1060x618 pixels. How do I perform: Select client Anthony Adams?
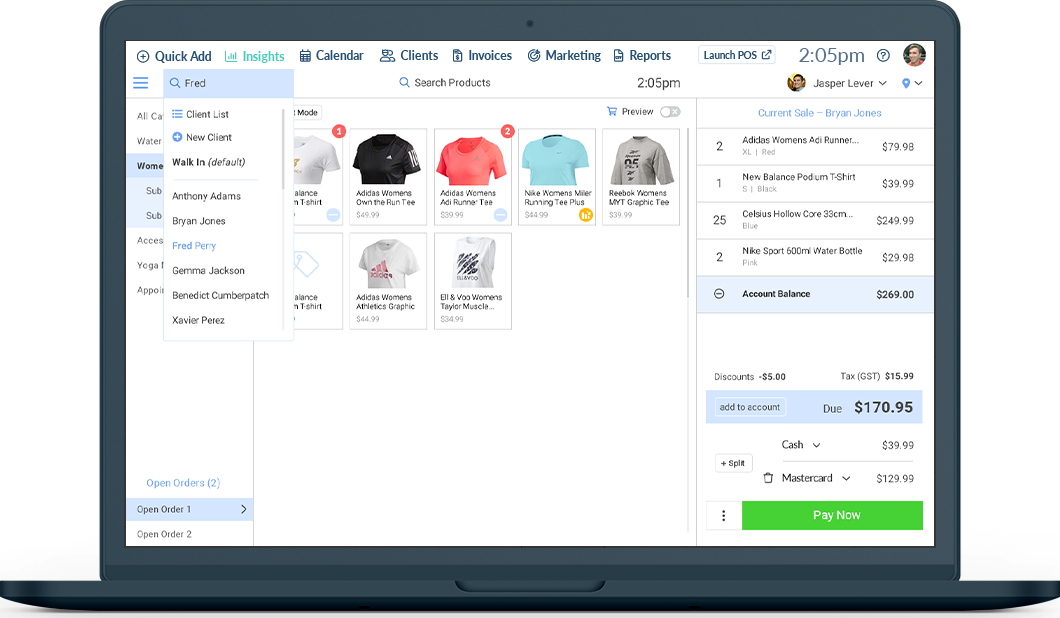coord(206,196)
